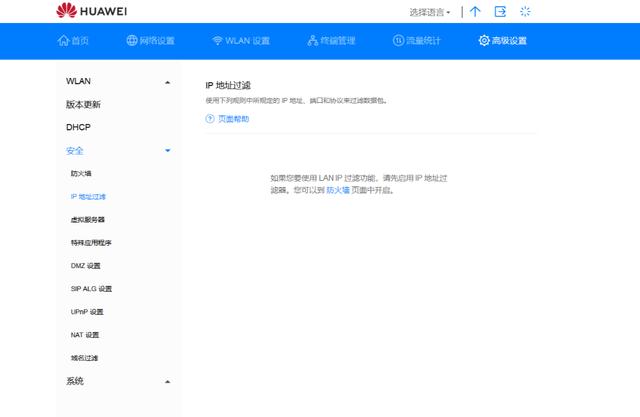640x417 pixels.
Task: Go to the 终端管理 tab
Action: coord(327,41)
